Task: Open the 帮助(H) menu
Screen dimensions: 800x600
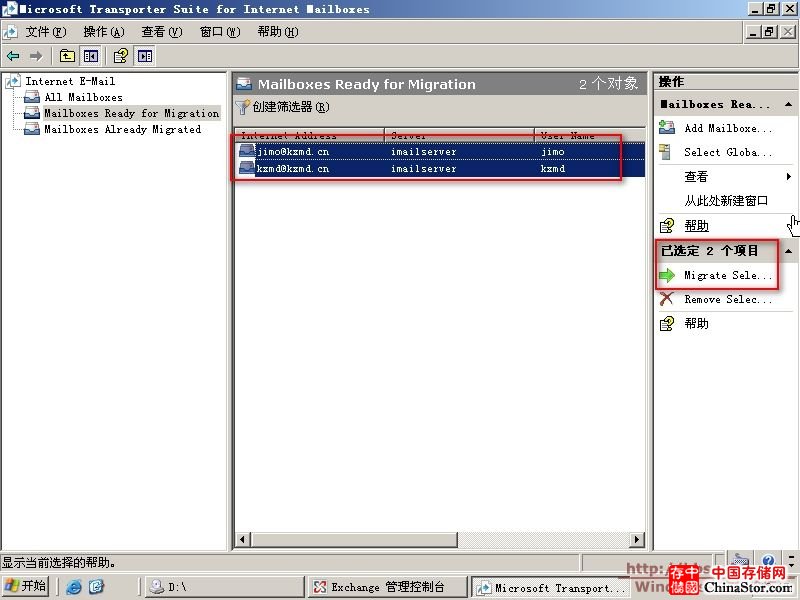Action: (x=278, y=32)
